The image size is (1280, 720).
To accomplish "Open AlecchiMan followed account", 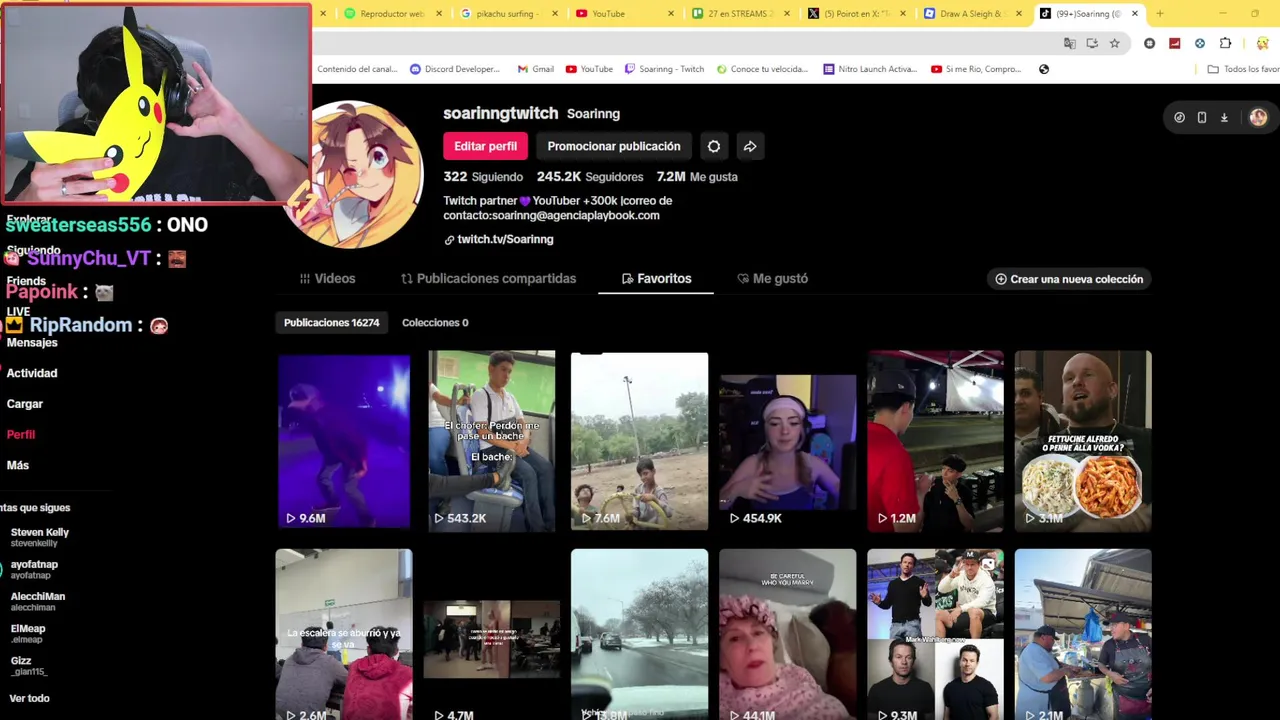I will [x=38, y=601].
